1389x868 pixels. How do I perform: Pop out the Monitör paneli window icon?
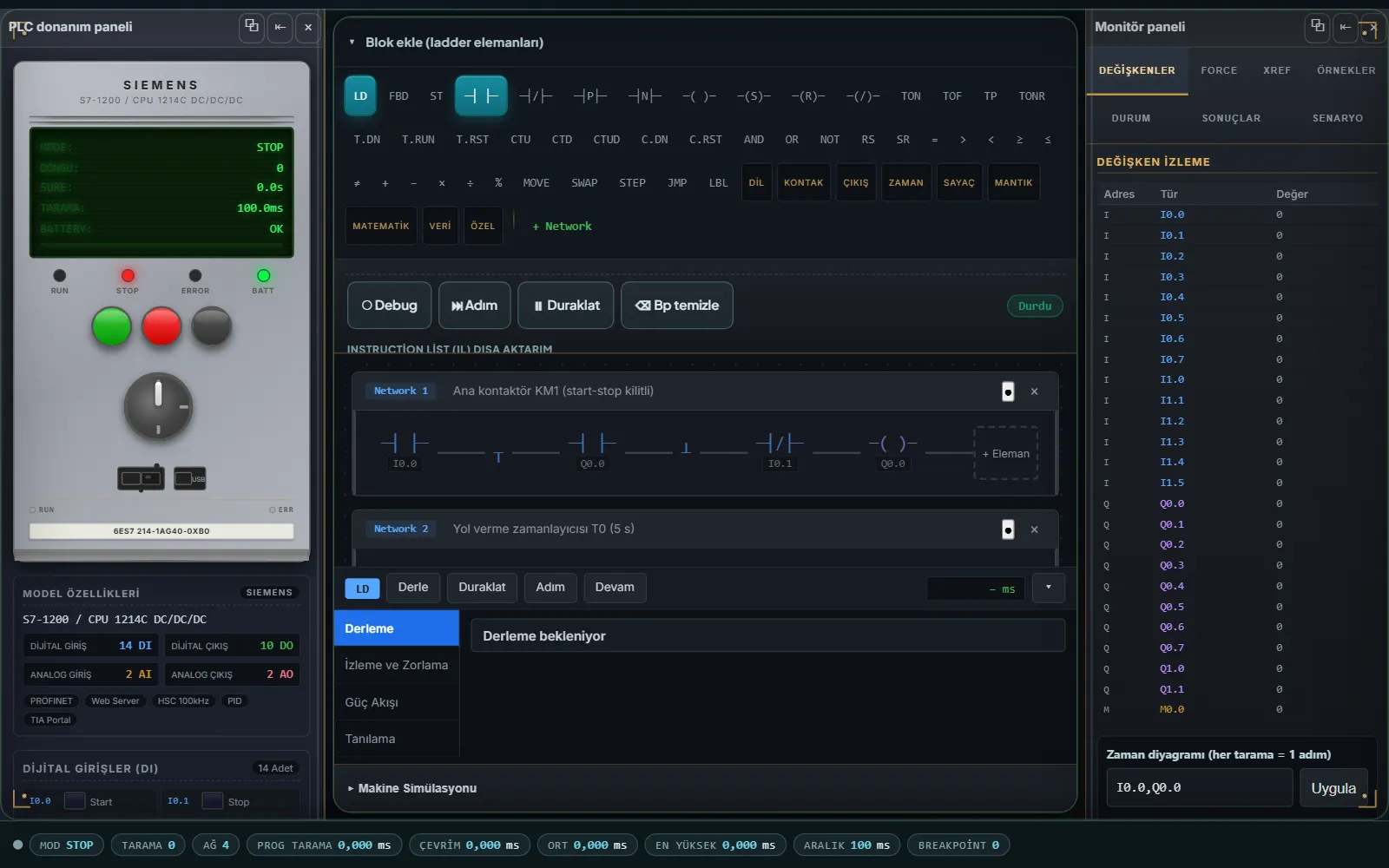pos(1317,27)
